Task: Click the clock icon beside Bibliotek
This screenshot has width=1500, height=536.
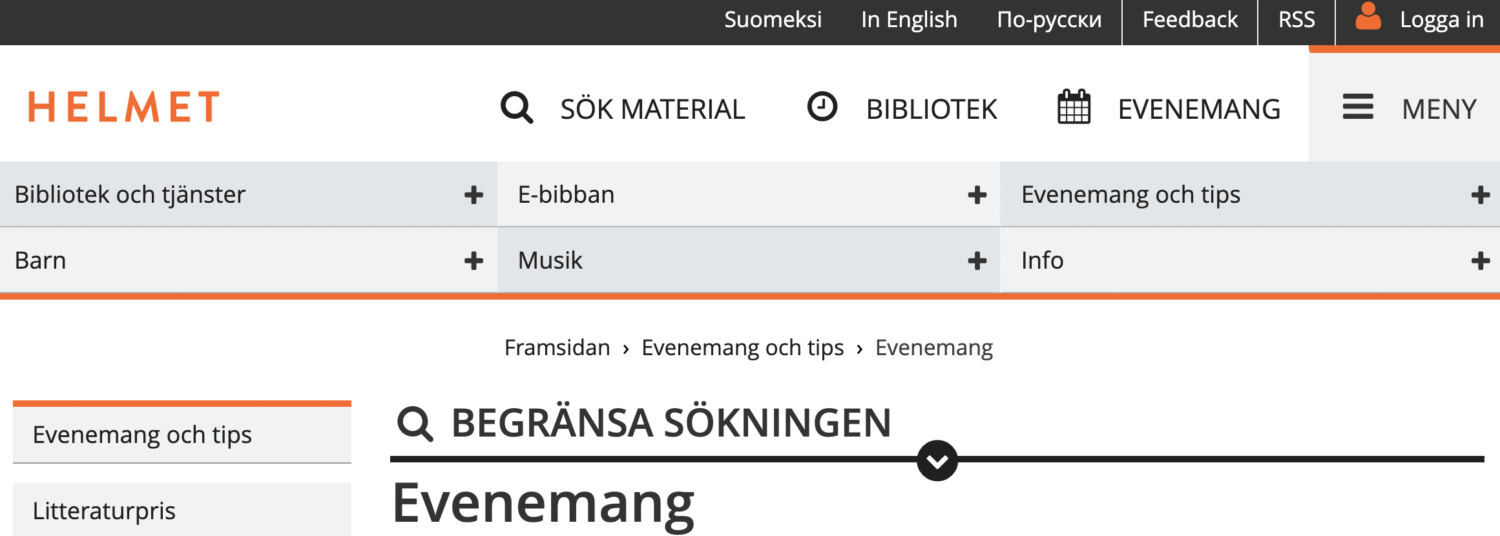Action: 822,106
